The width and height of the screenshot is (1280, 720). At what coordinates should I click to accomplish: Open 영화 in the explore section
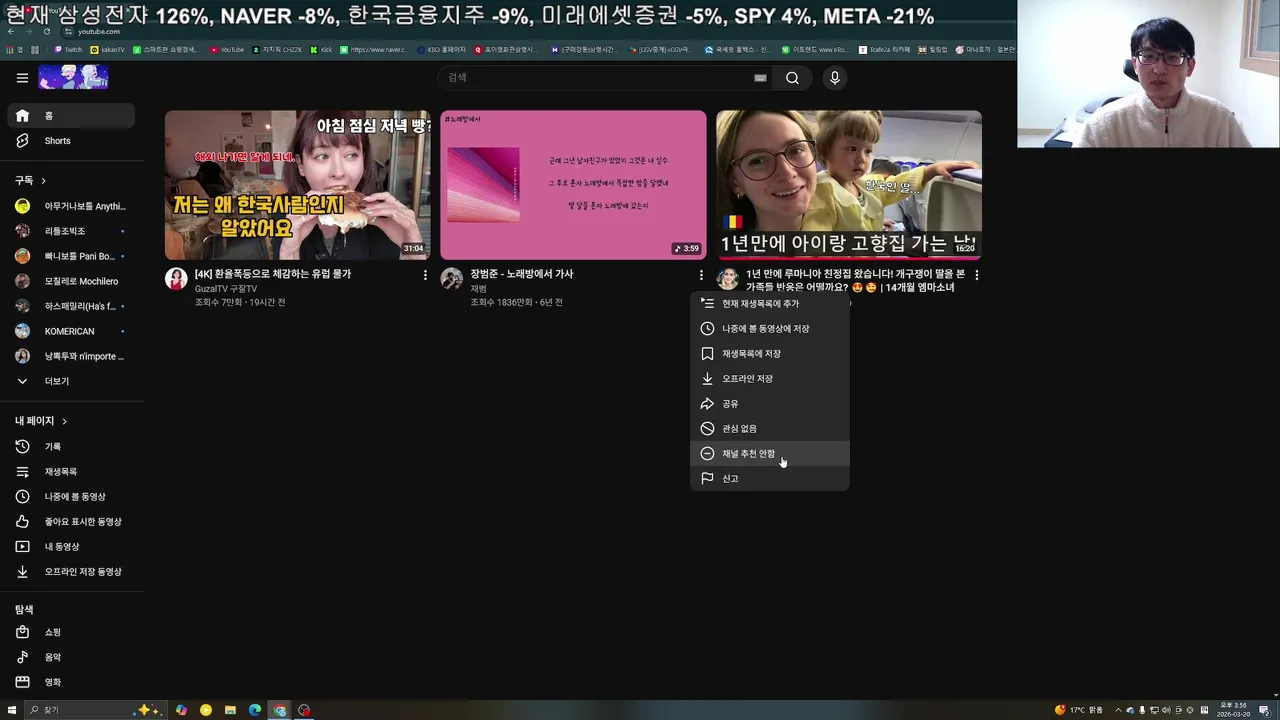pyautogui.click(x=70, y=682)
